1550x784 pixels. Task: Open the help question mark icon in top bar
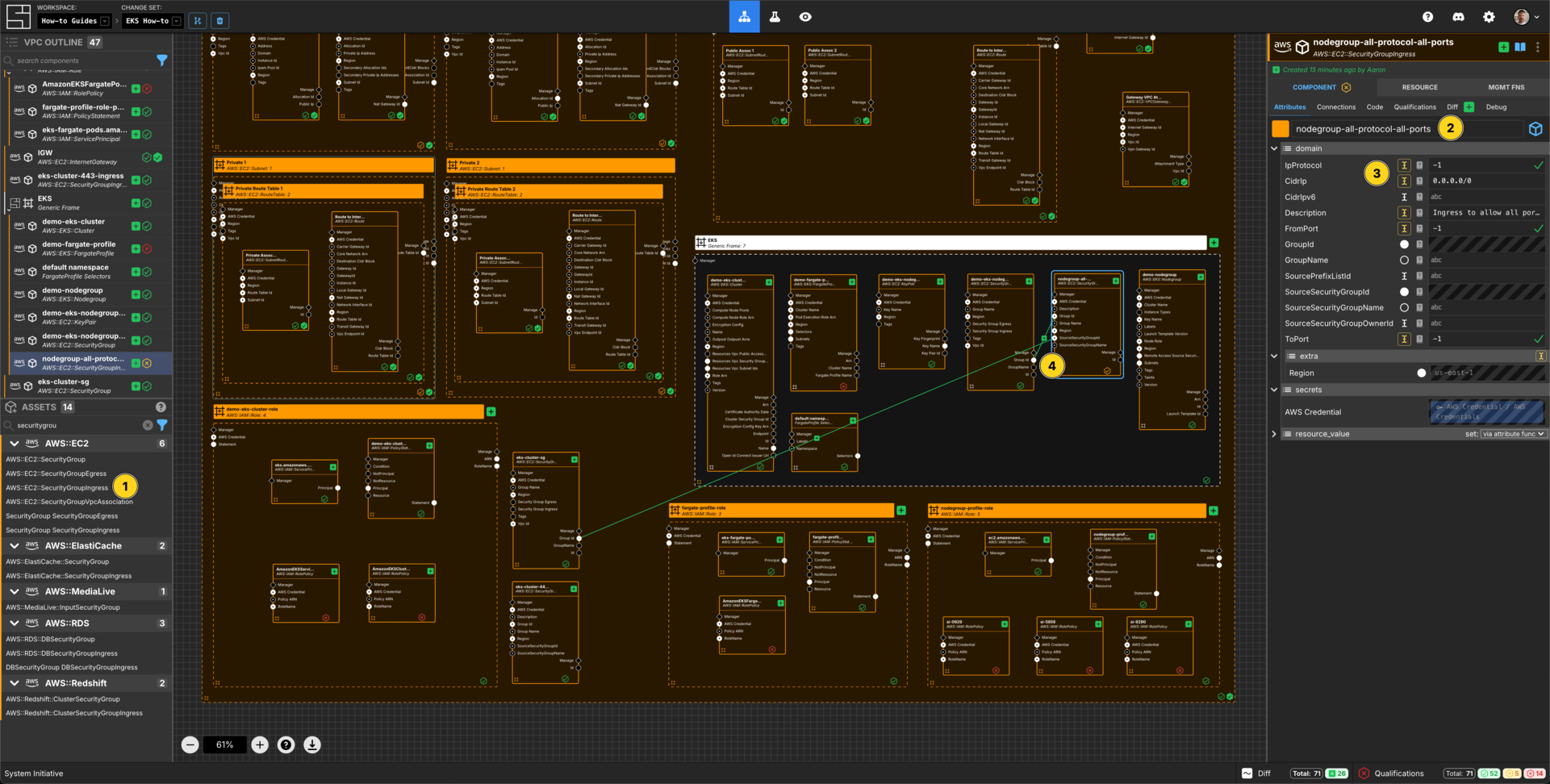(1427, 16)
